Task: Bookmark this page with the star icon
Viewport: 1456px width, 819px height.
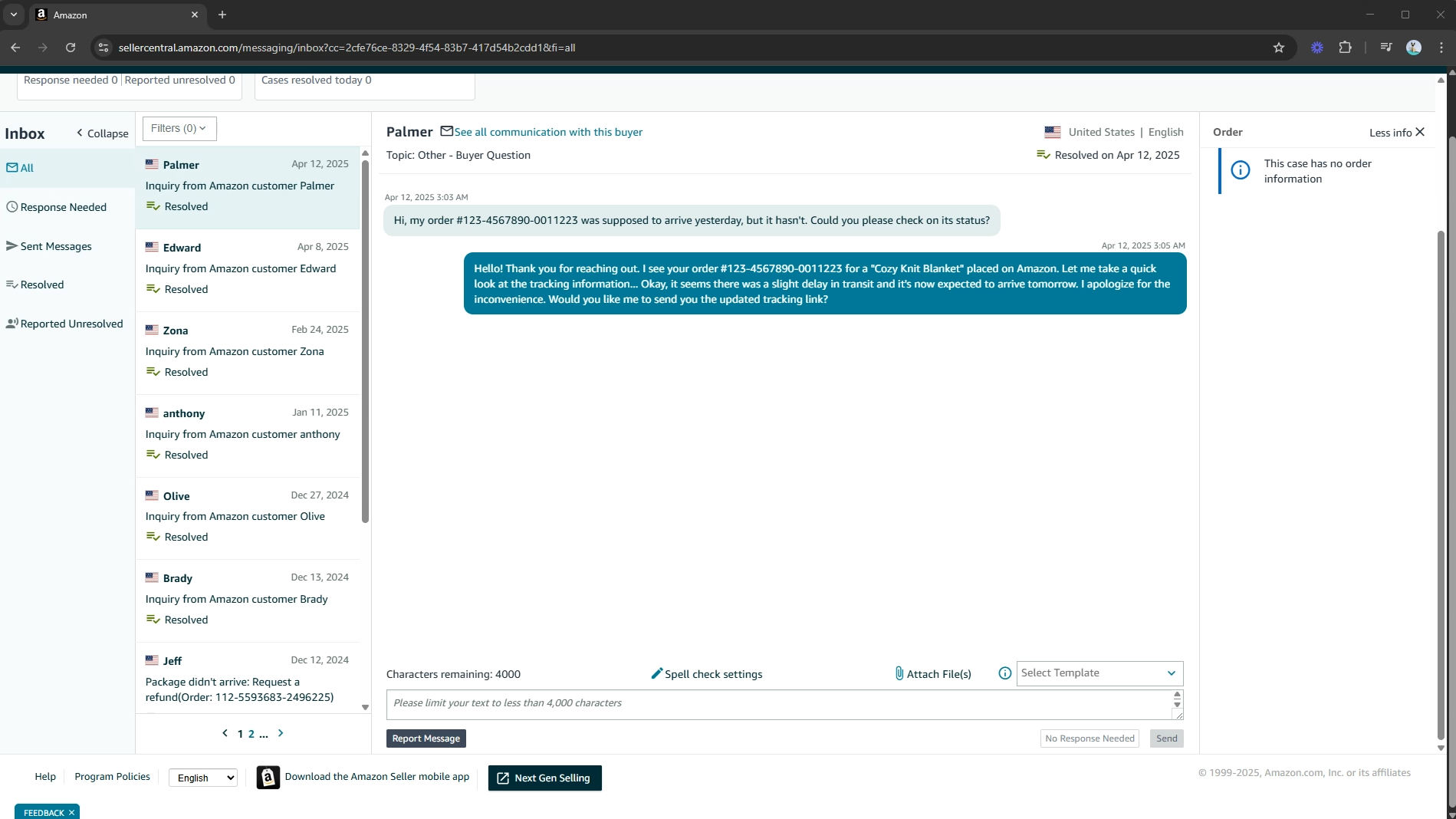Action: click(x=1278, y=48)
